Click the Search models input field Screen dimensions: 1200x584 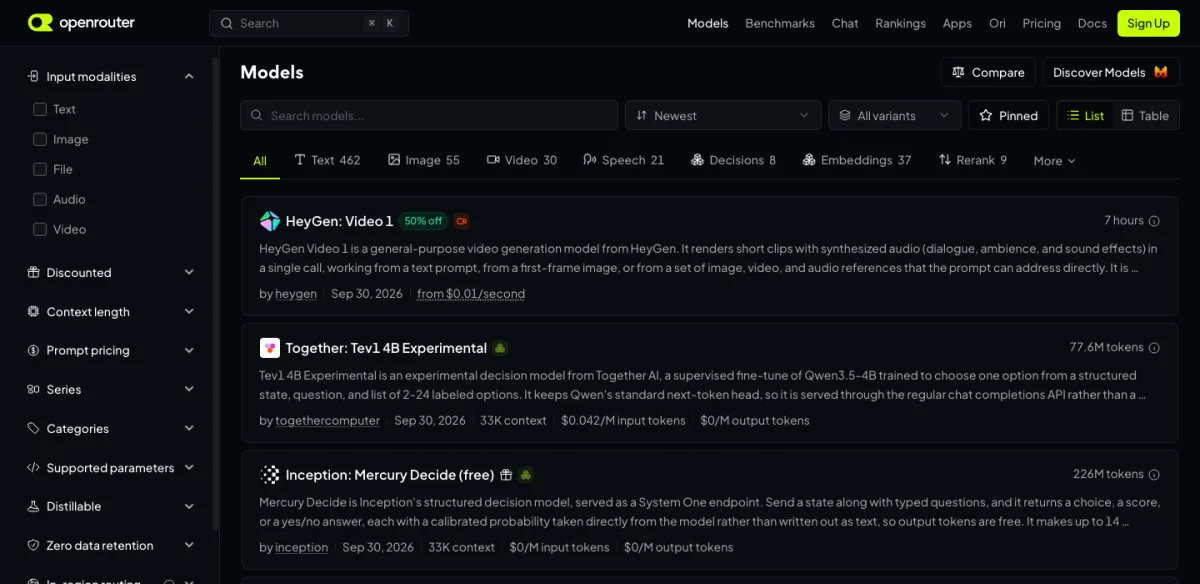(x=429, y=116)
